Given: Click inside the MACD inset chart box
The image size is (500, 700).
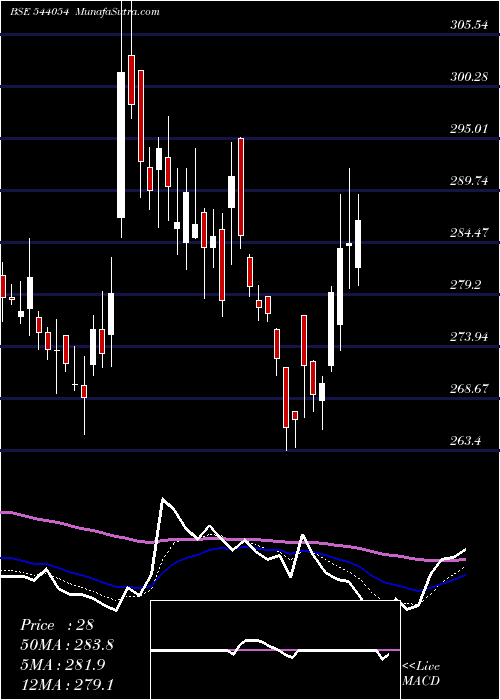Looking at the screenshot, I should click(x=275, y=650).
